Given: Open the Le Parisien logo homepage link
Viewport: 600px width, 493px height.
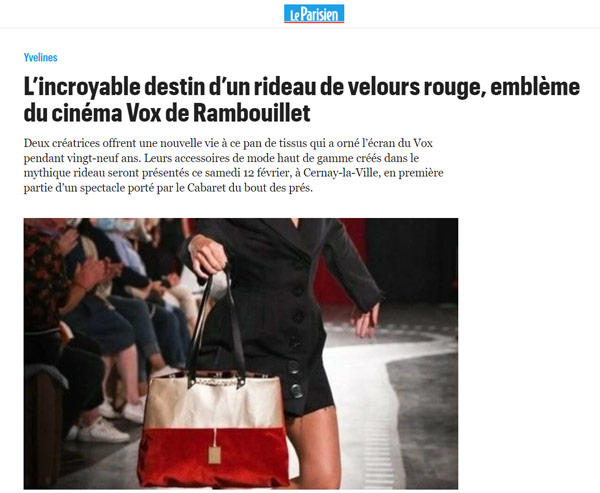Looking at the screenshot, I should coord(314,14).
